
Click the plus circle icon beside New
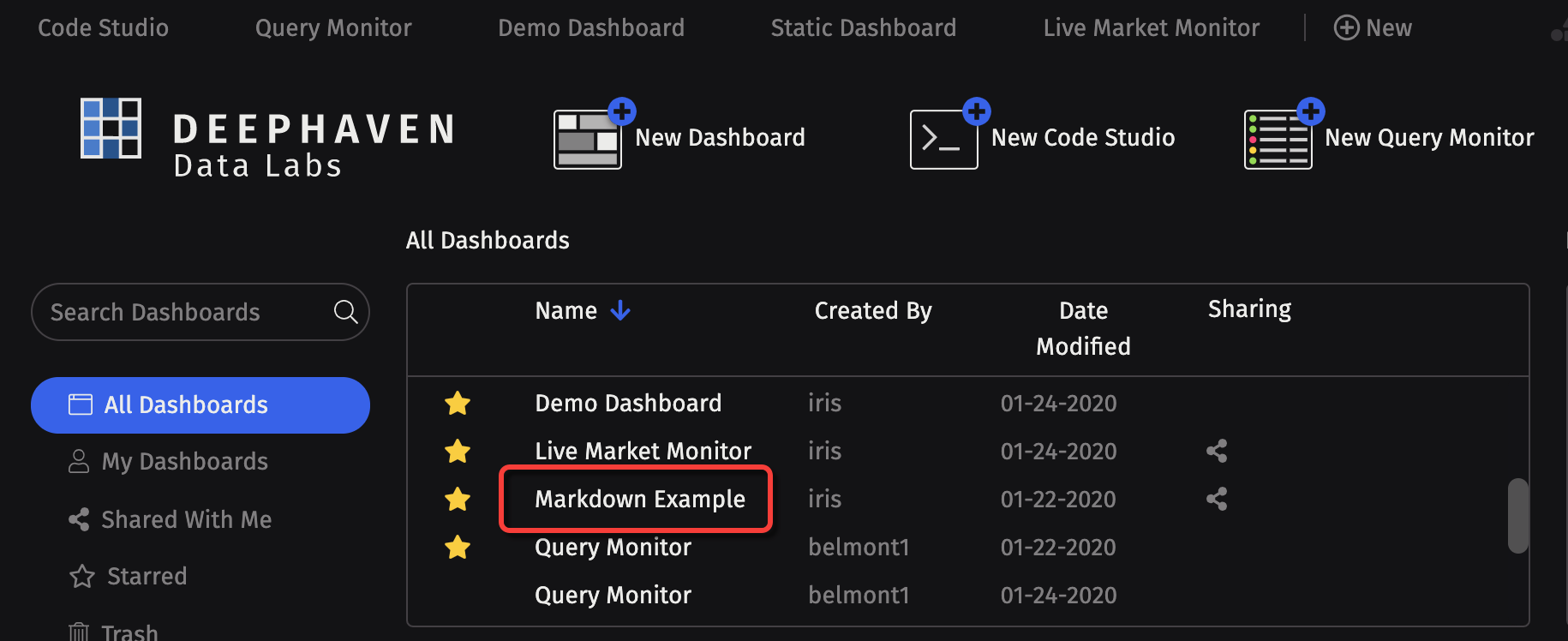[1347, 27]
